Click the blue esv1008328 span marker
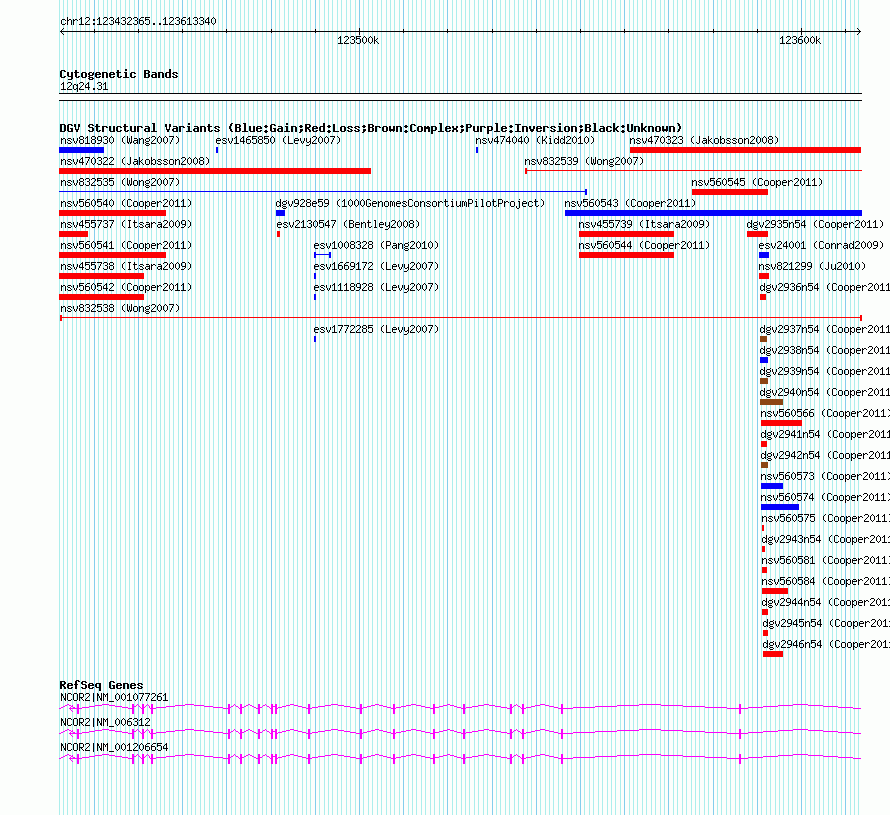The width and height of the screenshot is (890, 815). click(x=322, y=255)
